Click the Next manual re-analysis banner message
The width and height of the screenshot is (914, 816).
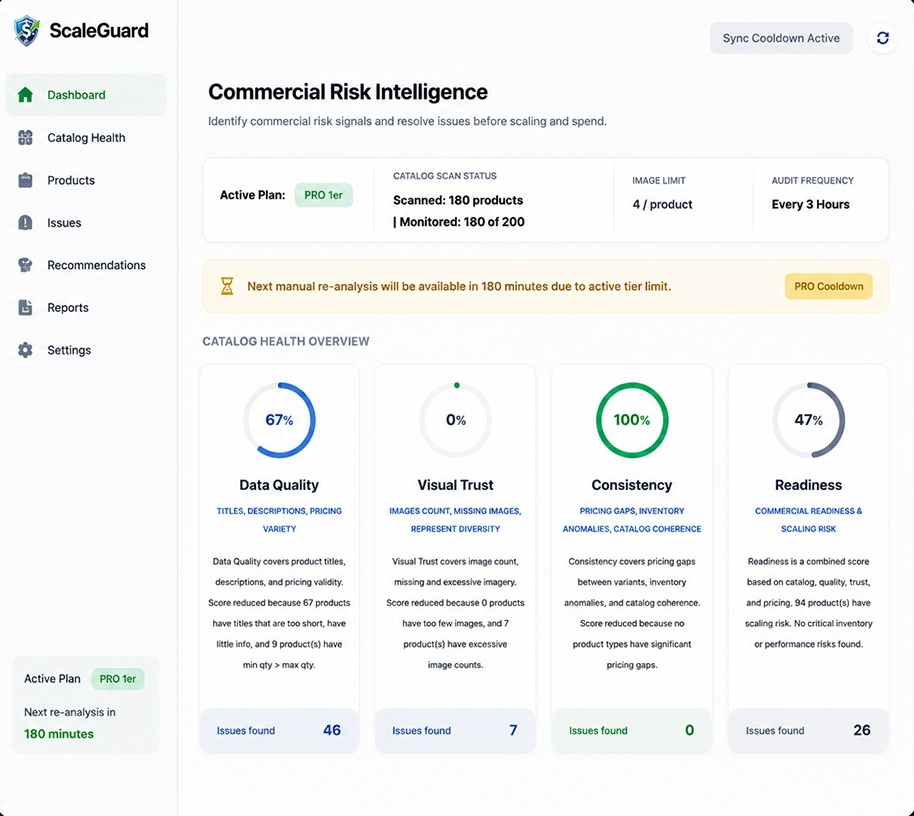459,286
